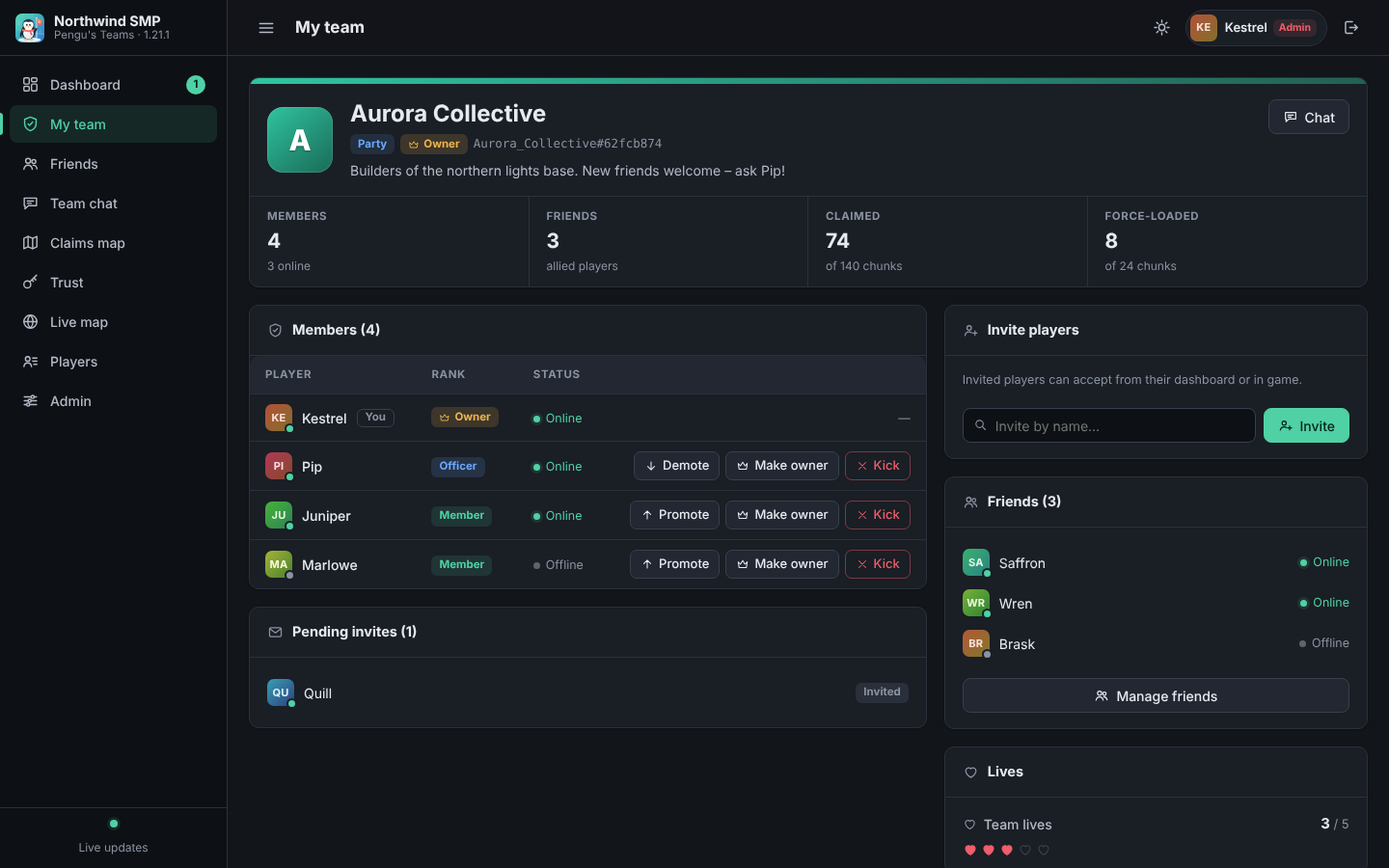The width and height of the screenshot is (1389, 868).
Task: Open Trust settings in sidebar
Action: [x=113, y=283]
